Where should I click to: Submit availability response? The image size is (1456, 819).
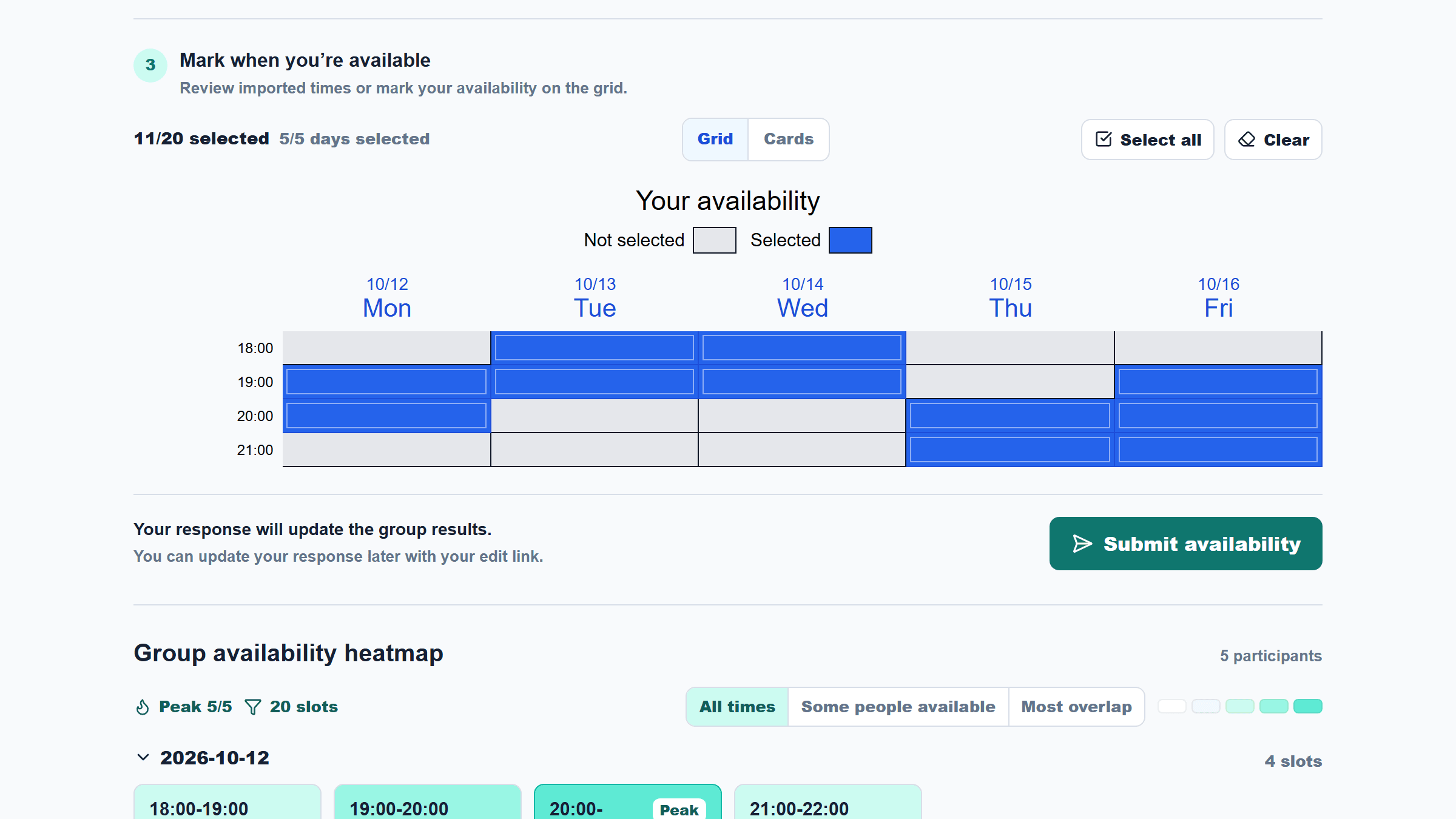(1186, 544)
